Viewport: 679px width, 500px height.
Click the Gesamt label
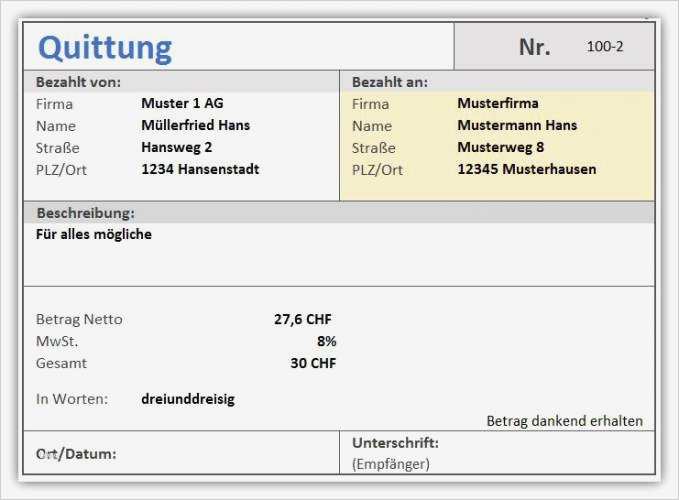pos(61,363)
